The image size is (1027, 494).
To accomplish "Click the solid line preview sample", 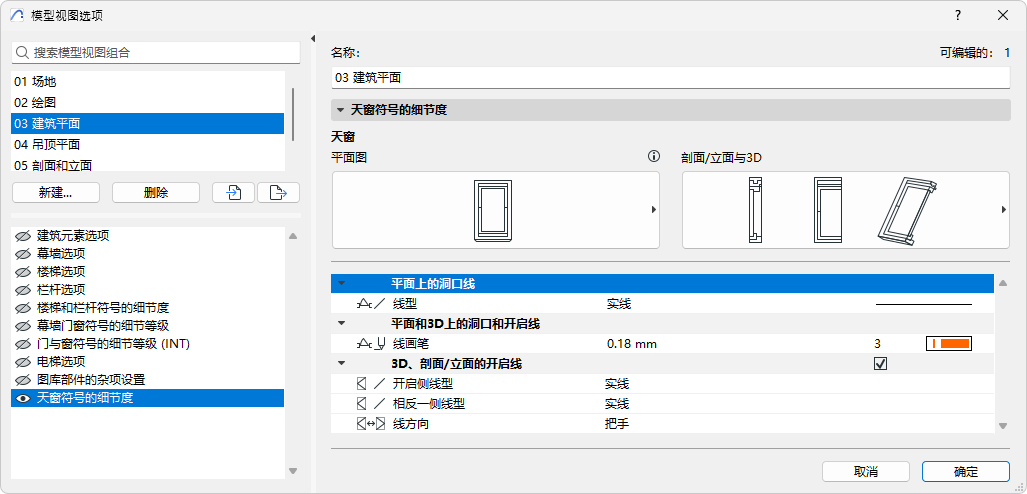I will pos(924,304).
